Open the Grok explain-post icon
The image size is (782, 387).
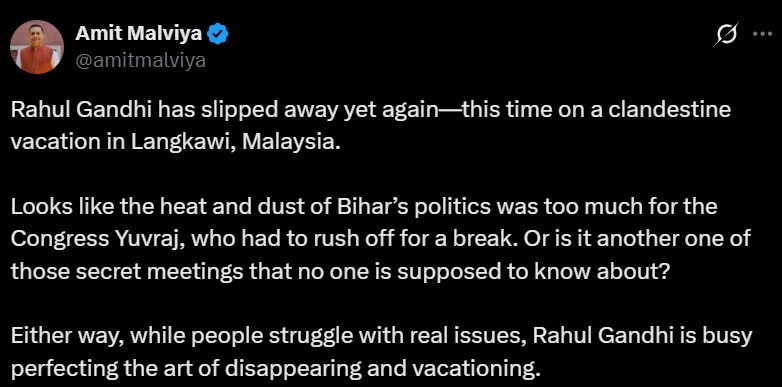tap(726, 35)
